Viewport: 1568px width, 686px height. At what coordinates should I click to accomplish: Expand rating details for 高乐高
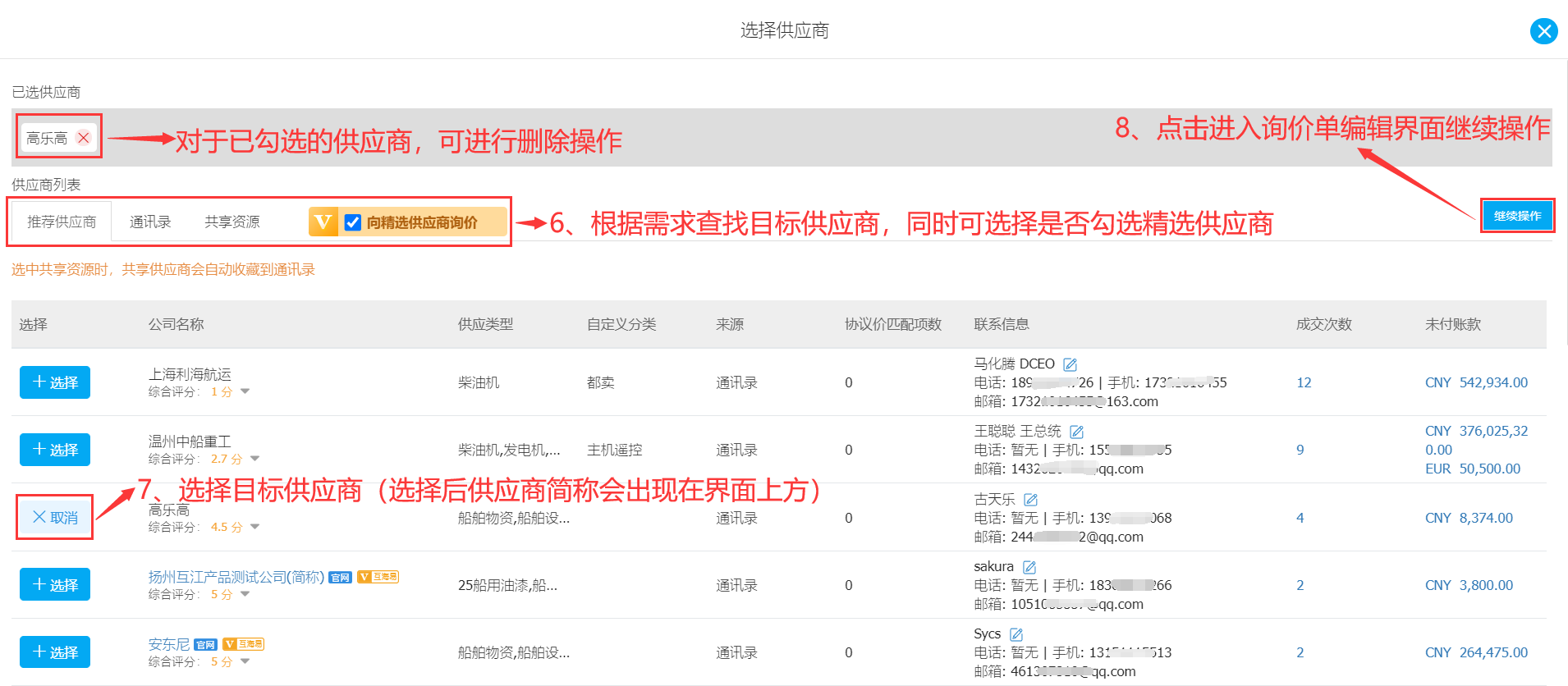[x=254, y=527]
